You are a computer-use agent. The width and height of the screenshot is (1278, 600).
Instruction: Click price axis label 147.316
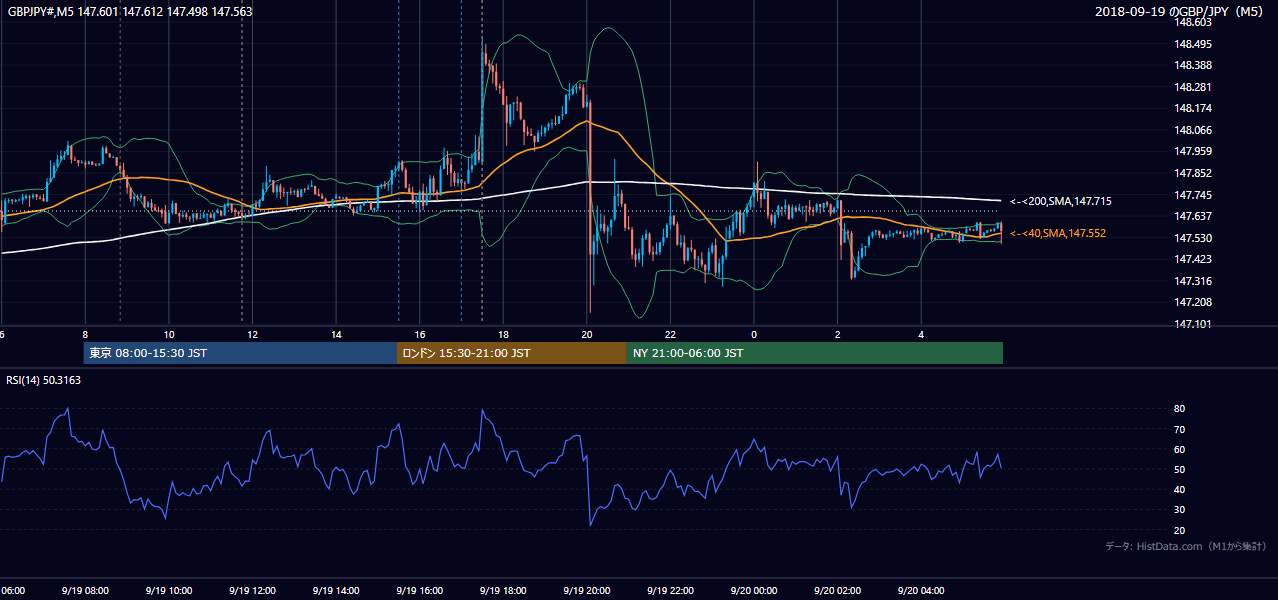pyautogui.click(x=1192, y=281)
